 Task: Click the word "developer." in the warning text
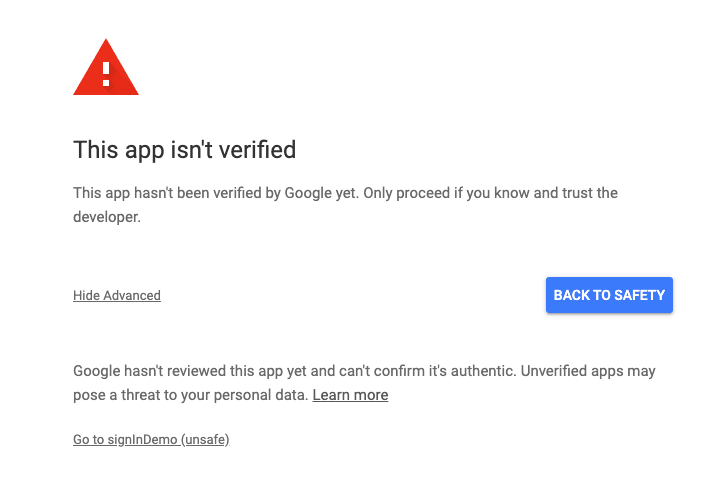[107, 217]
